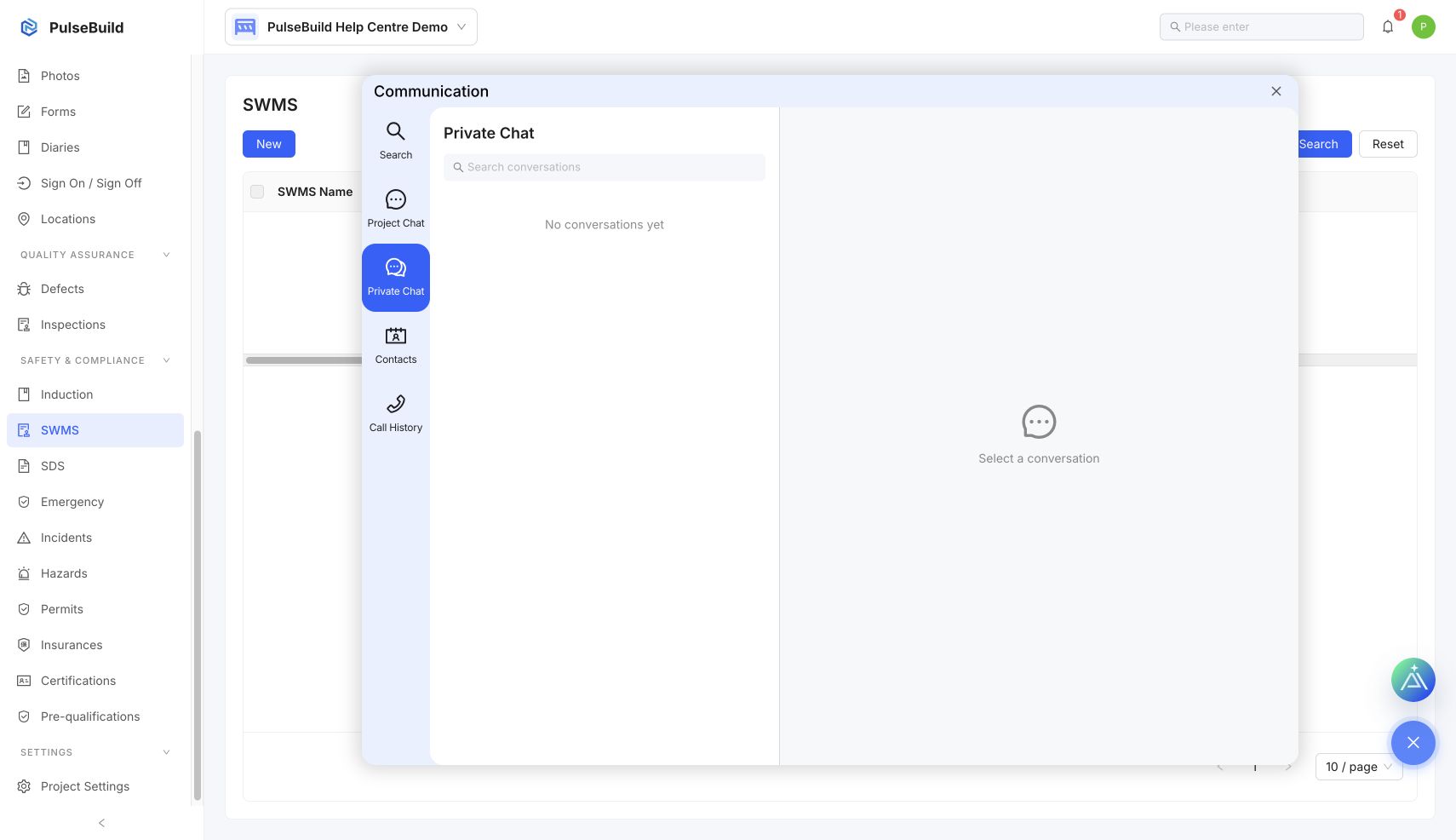Select SWMS in the sidebar

point(95,430)
